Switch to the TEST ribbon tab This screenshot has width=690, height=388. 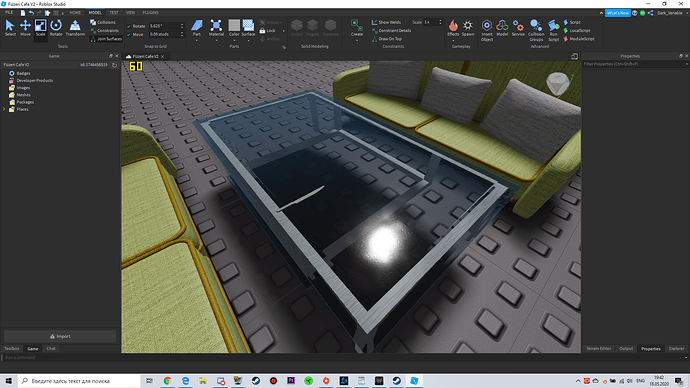coord(114,13)
